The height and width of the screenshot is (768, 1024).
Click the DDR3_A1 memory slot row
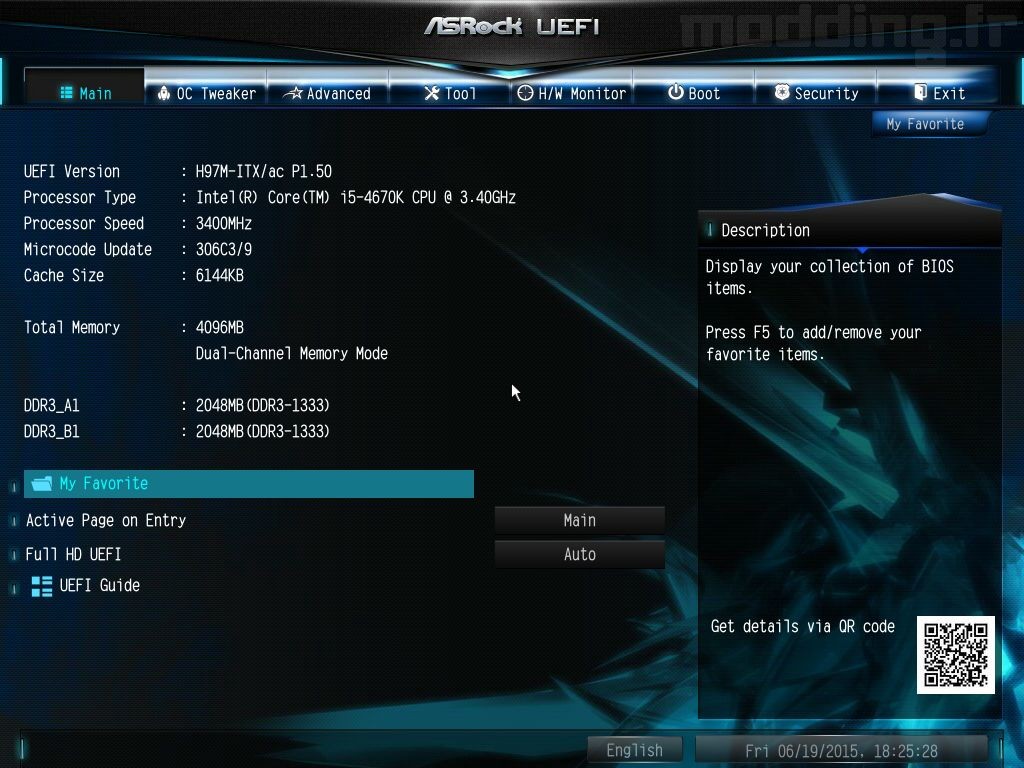tap(176, 406)
